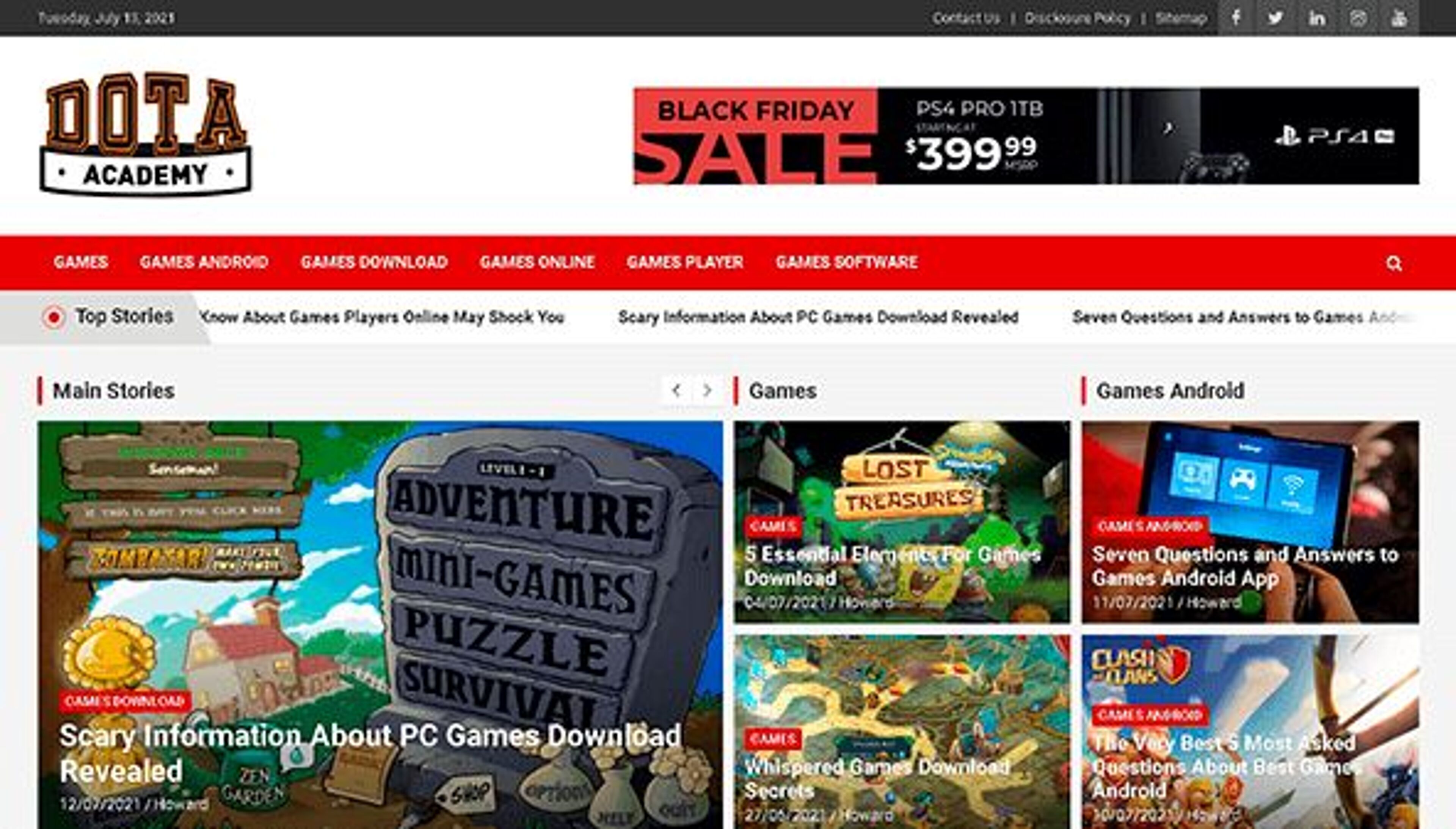Select Games Online in navigation bar
This screenshot has height=829, width=1456.
click(537, 262)
